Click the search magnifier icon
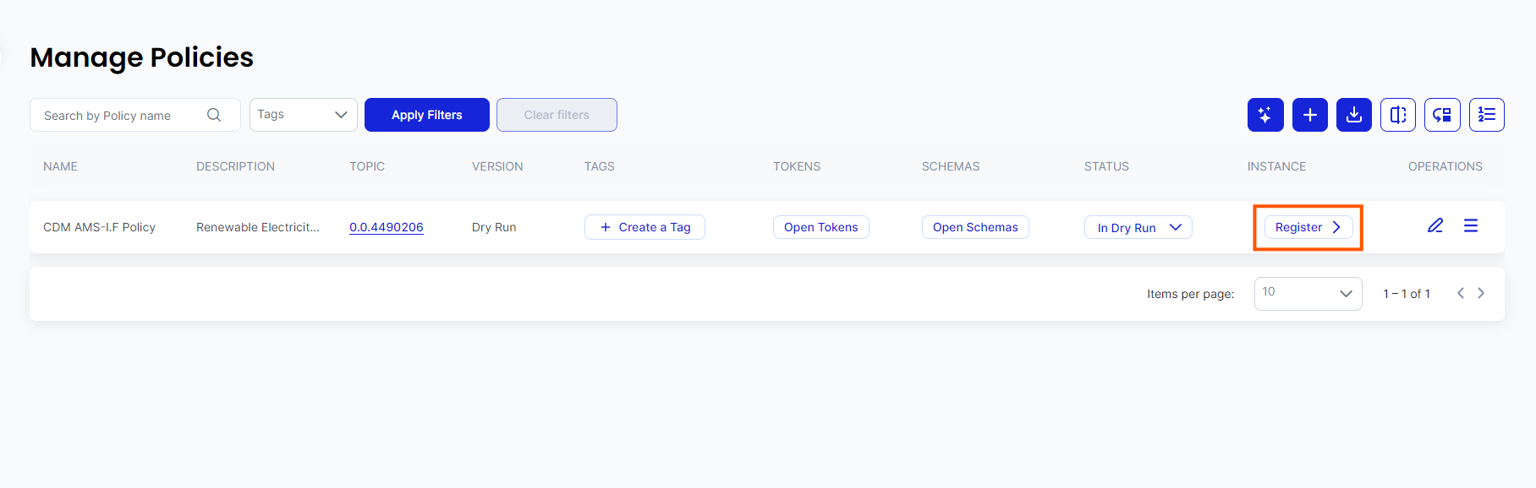Image resolution: width=1536 pixels, height=488 pixels. click(x=214, y=115)
